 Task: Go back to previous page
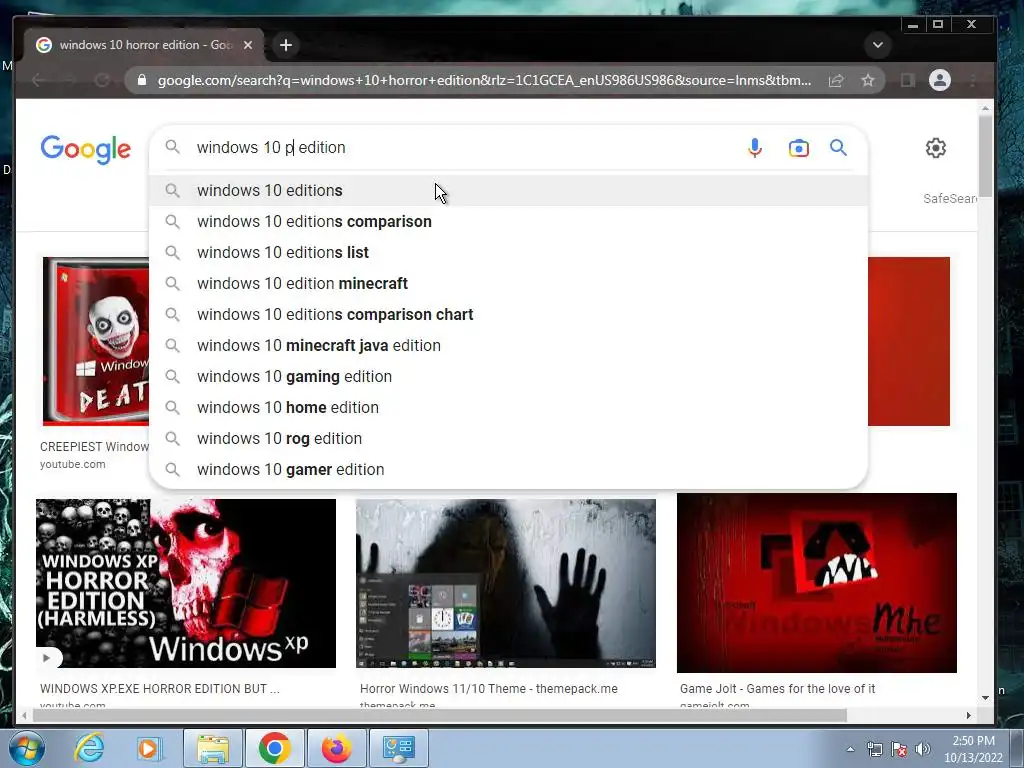39,80
